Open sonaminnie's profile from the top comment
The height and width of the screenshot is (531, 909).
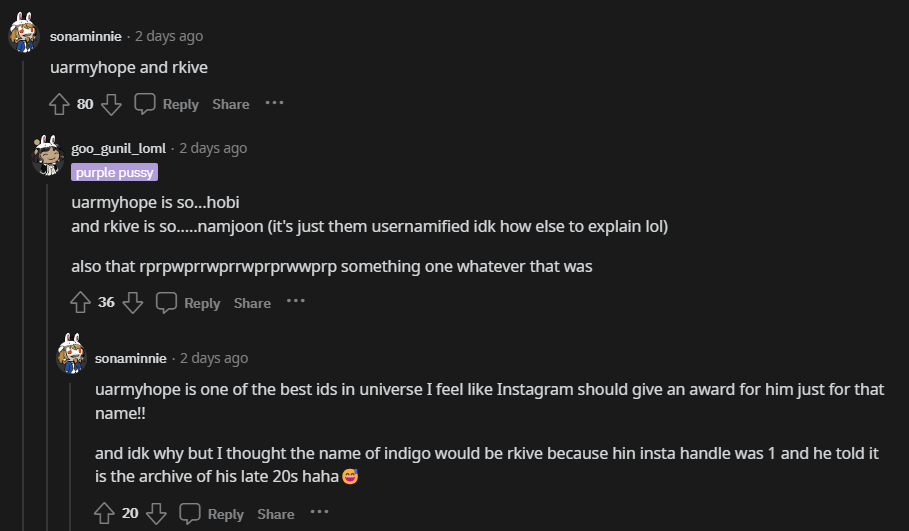pos(86,36)
